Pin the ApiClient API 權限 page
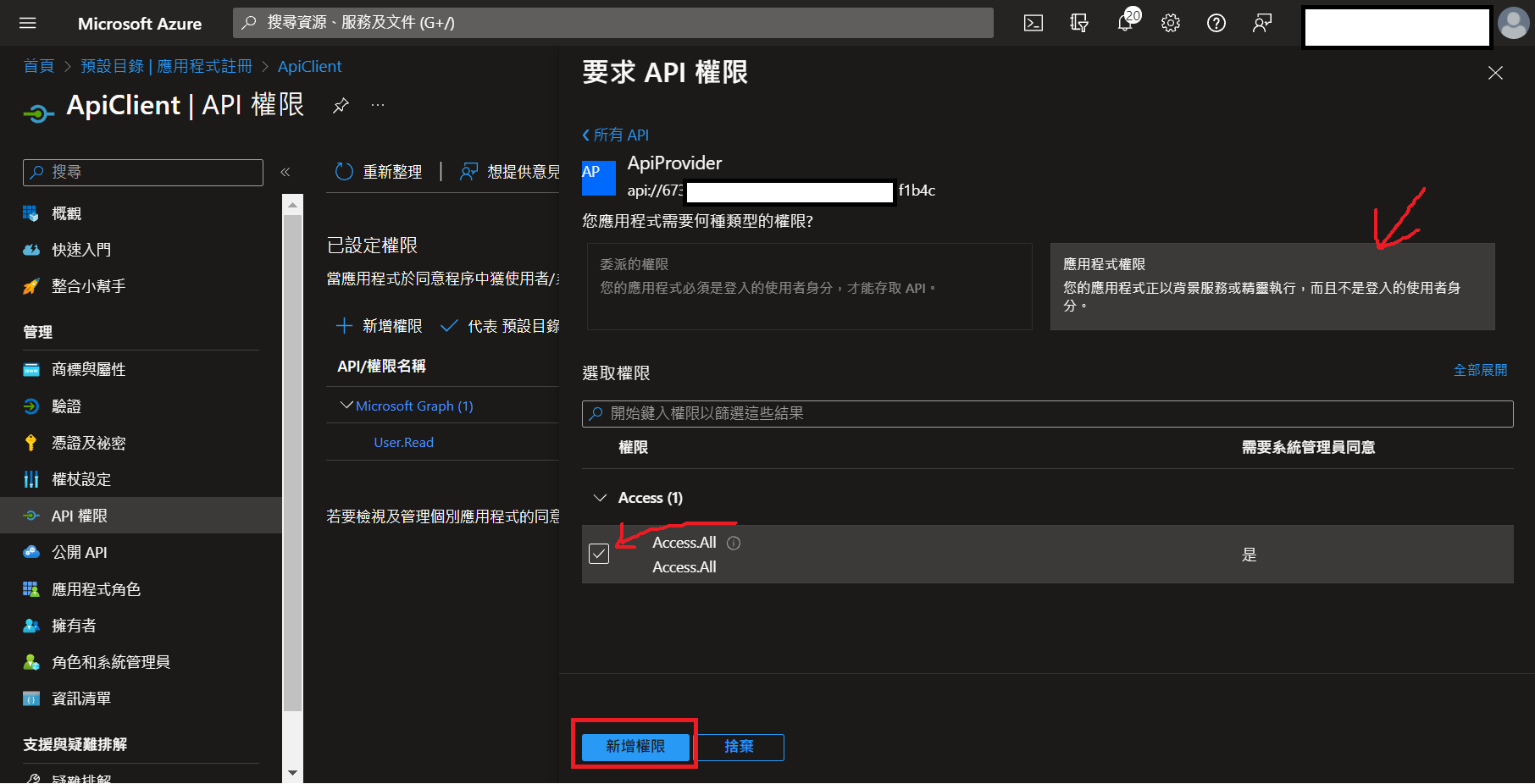1535x784 pixels. [341, 106]
